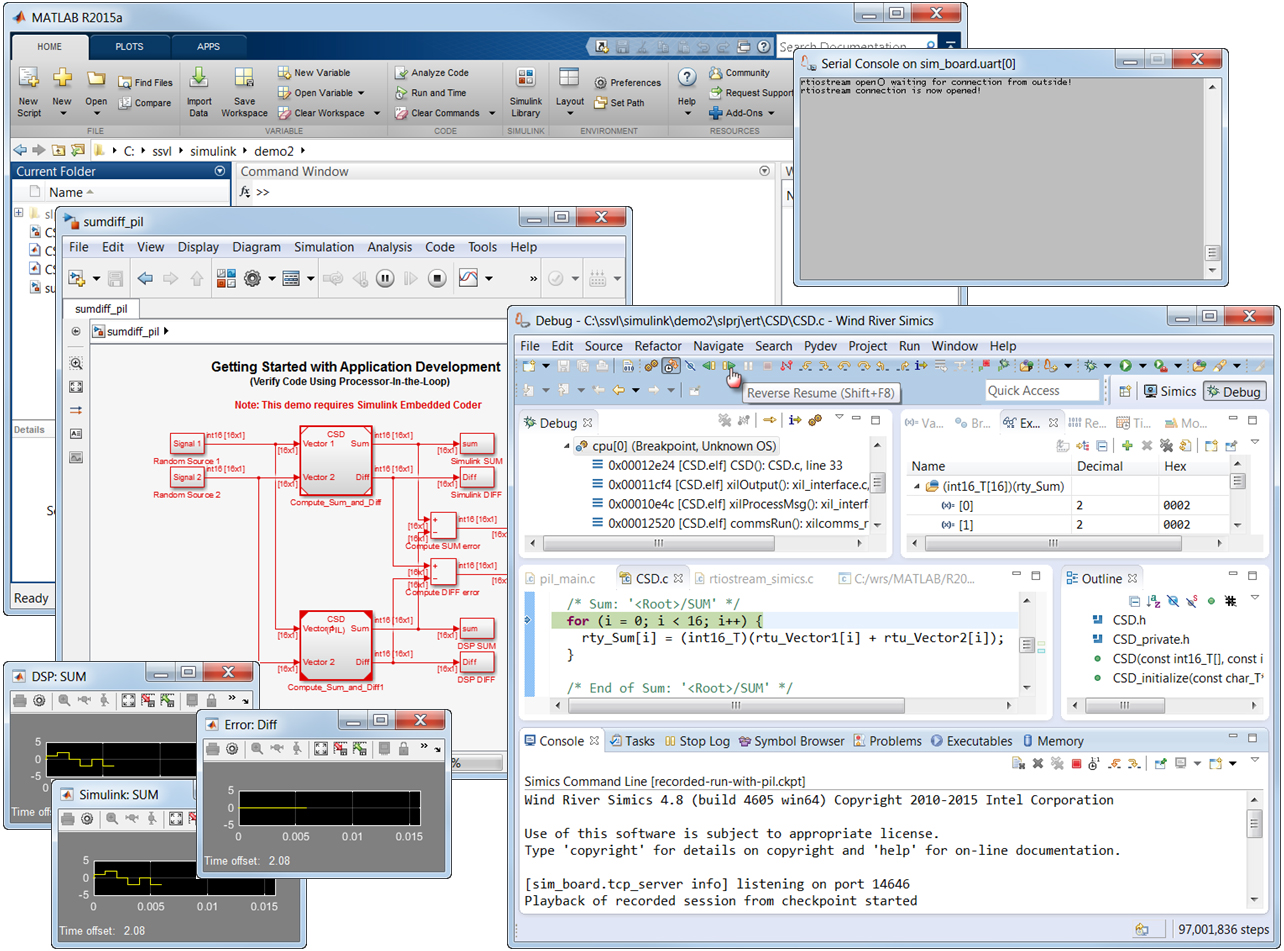Open the Simulation menu in sumdiff_pil
This screenshot has height=951, width=1284.
coord(323,247)
